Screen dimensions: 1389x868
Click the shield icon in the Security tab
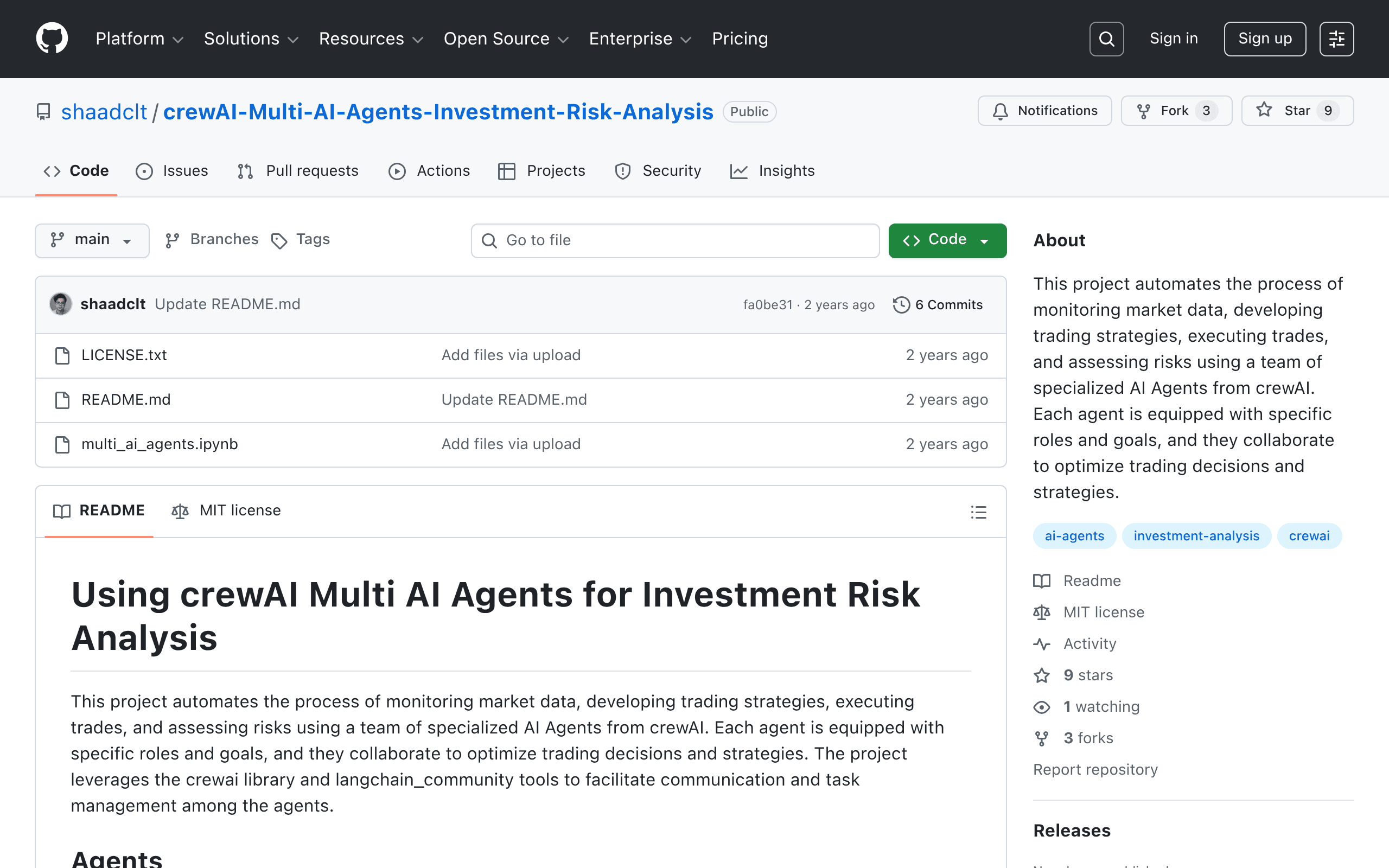[623, 171]
